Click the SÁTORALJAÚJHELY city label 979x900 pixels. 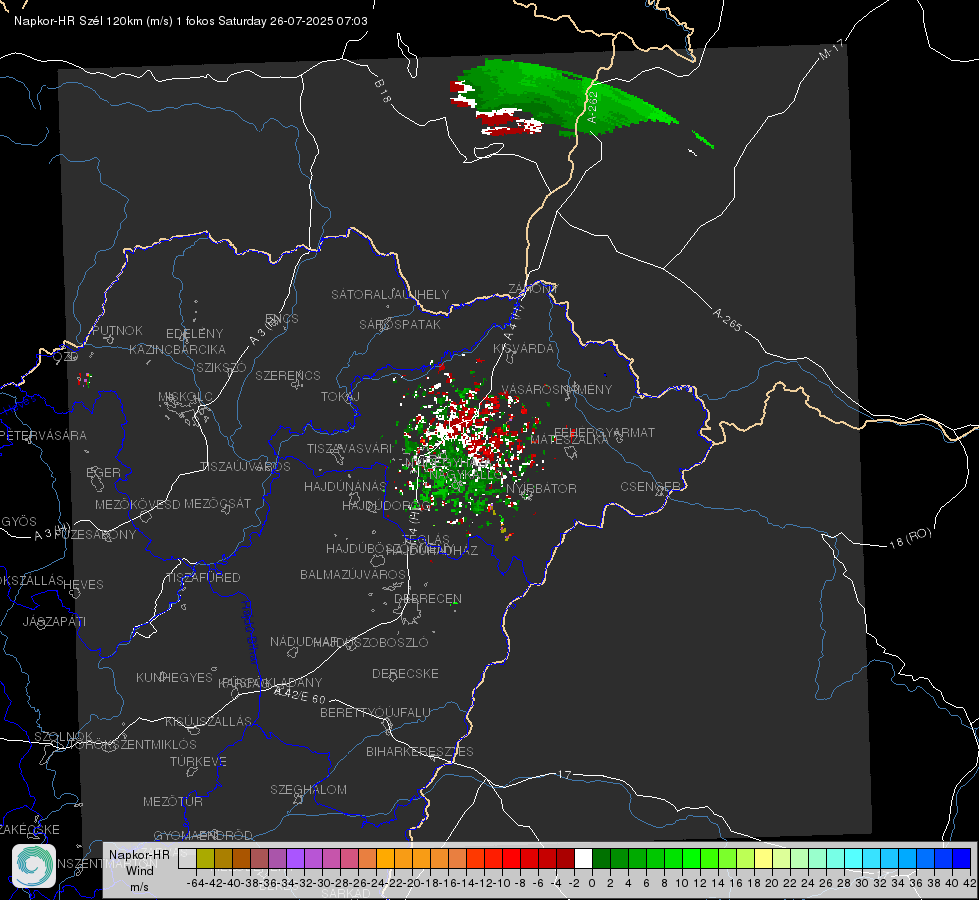click(390, 294)
